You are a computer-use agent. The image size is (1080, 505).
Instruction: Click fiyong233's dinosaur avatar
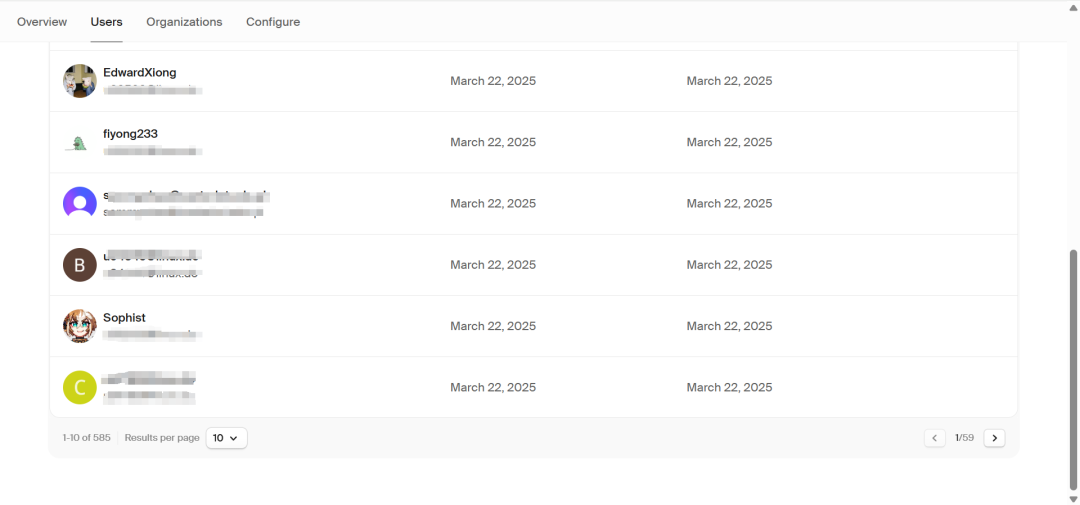(80, 142)
